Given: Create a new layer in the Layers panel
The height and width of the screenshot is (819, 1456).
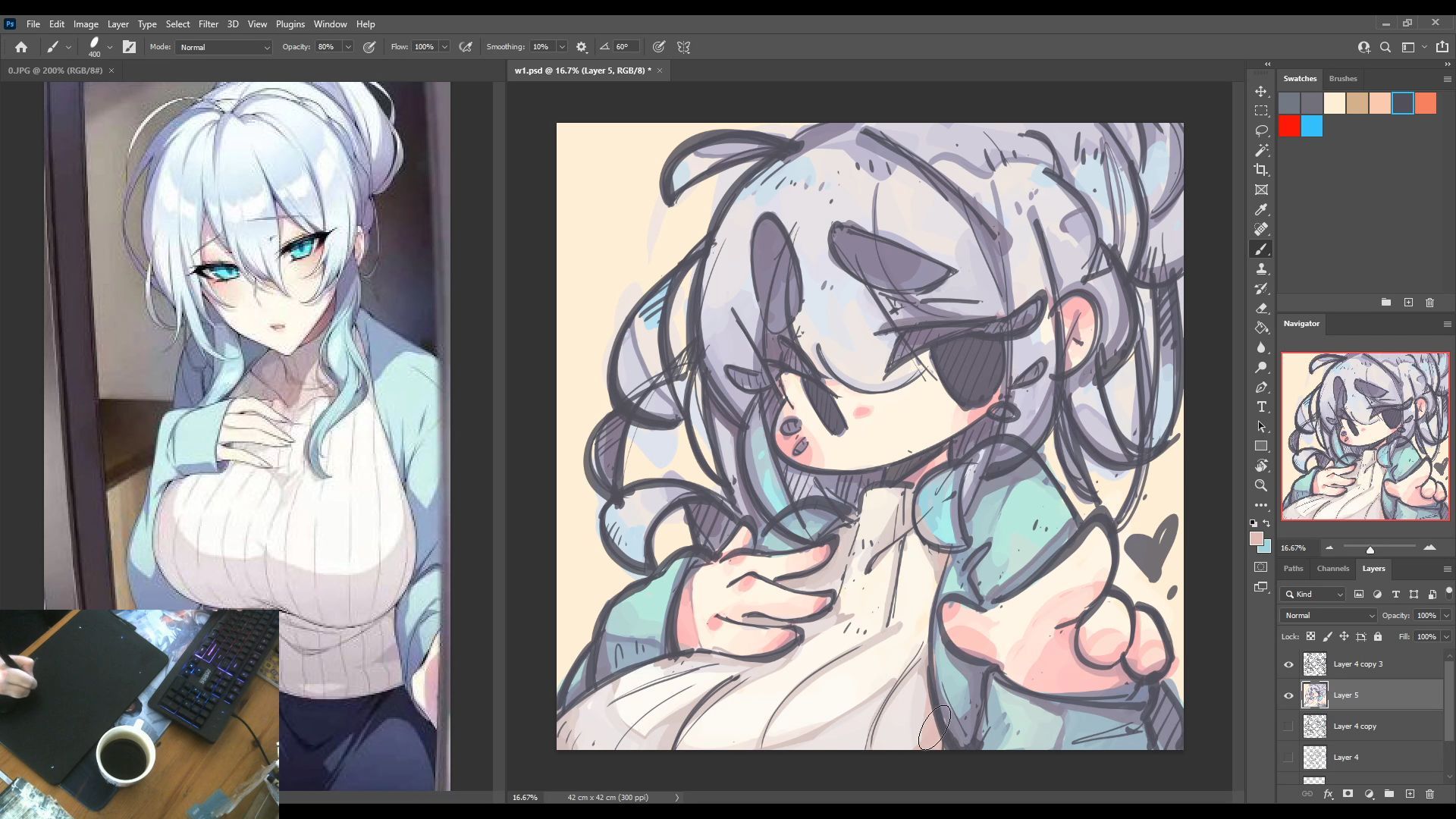Looking at the screenshot, I should (x=1410, y=794).
